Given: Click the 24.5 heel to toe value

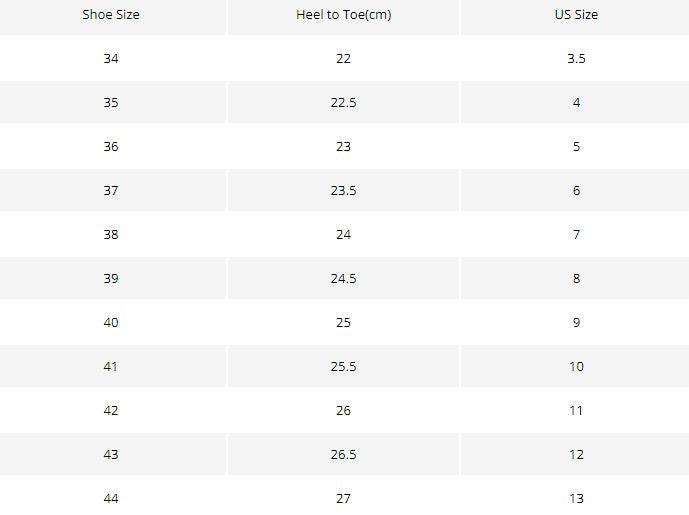Looking at the screenshot, I should pyautogui.click(x=344, y=278).
